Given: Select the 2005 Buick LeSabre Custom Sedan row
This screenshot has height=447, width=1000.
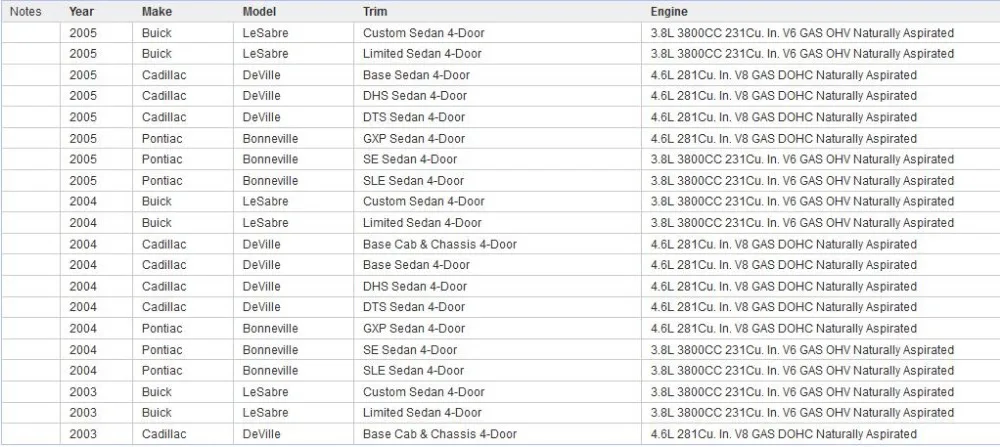Looking at the screenshot, I should coord(500,33).
